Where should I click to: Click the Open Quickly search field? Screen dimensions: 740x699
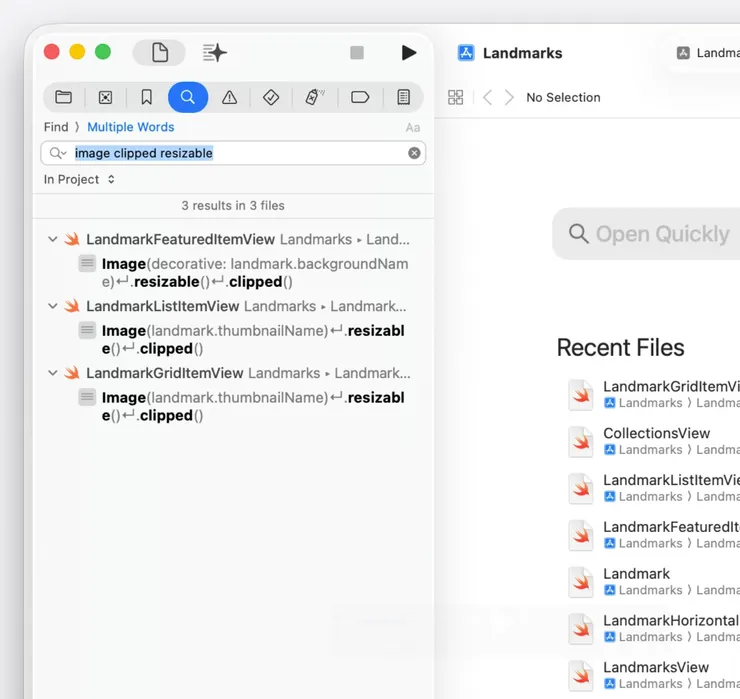point(647,234)
